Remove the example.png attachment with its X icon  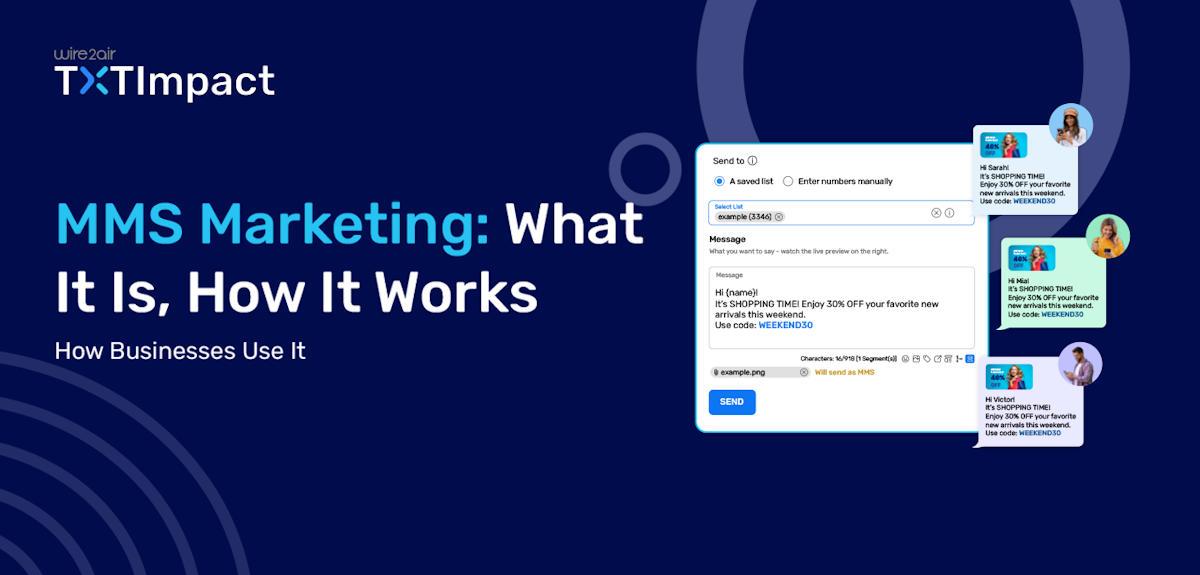pyautogui.click(x=804, y=372)
